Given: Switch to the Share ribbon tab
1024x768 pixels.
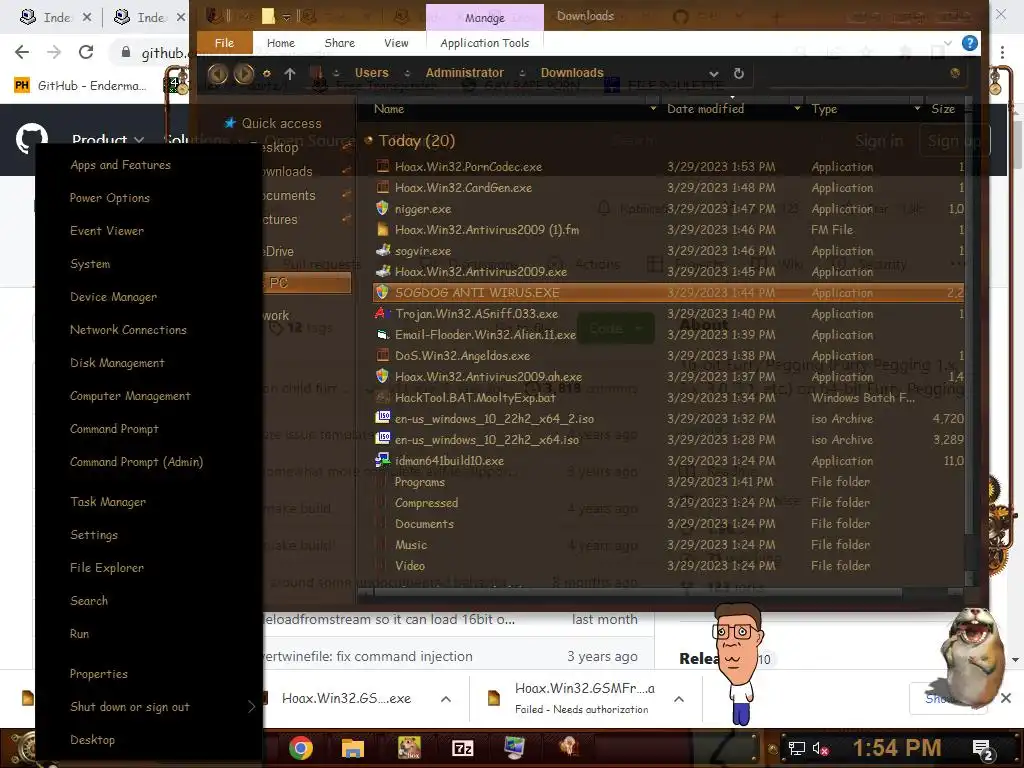Looking at the screenshot, I should 340,43.
